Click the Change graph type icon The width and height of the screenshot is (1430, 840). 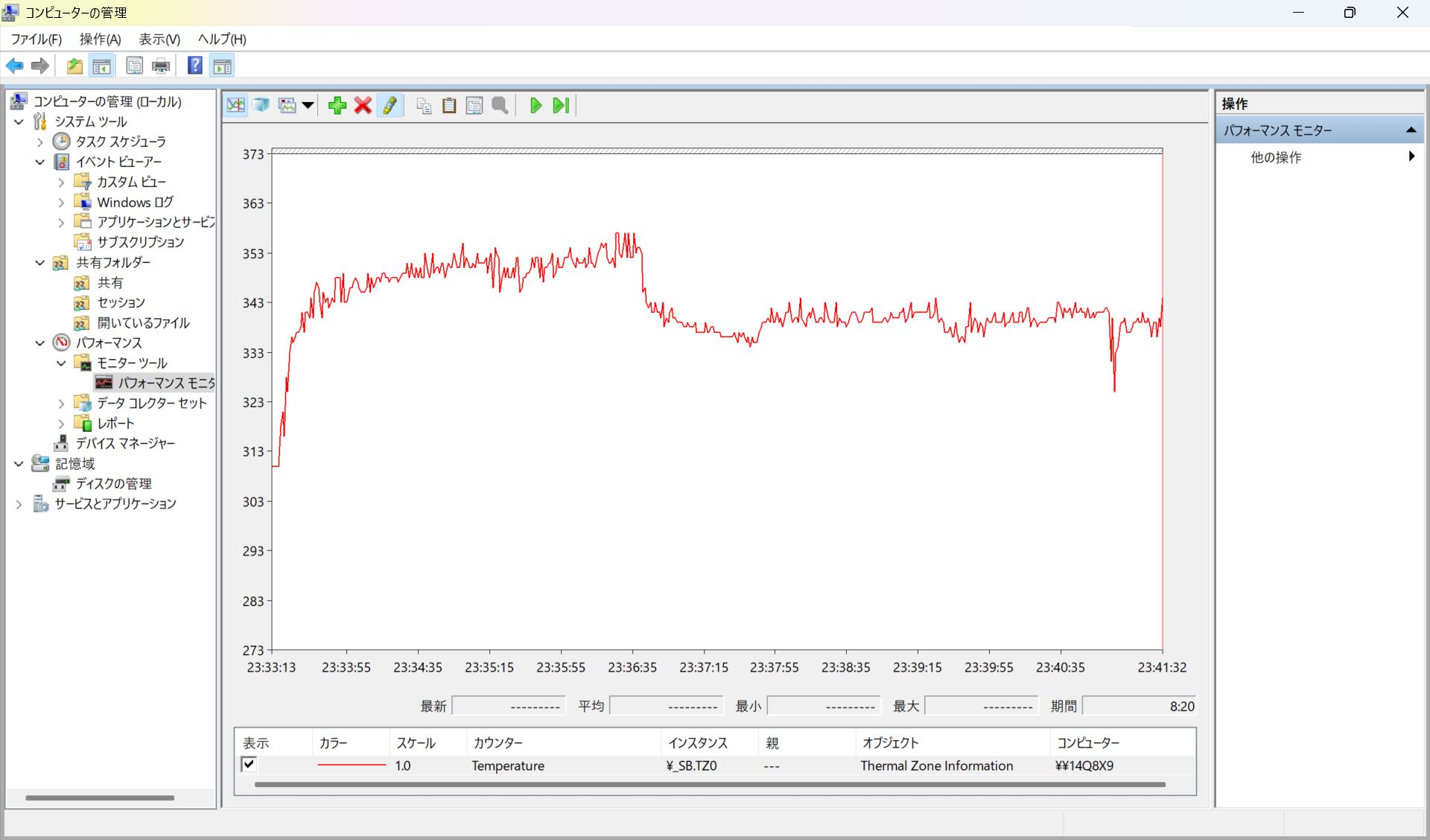tap(287, 106)
